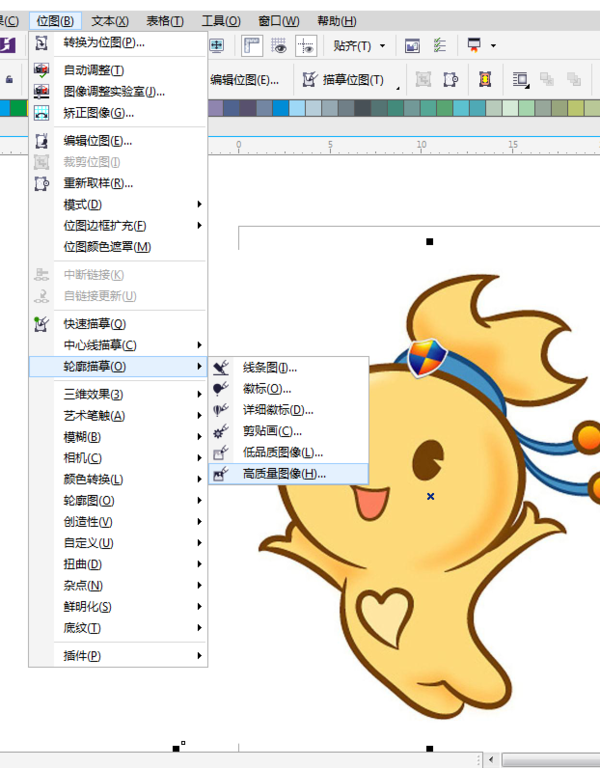Choose 转换为位图(P)... menu entry
Screen dimensions: 600x768
point(118,43)
